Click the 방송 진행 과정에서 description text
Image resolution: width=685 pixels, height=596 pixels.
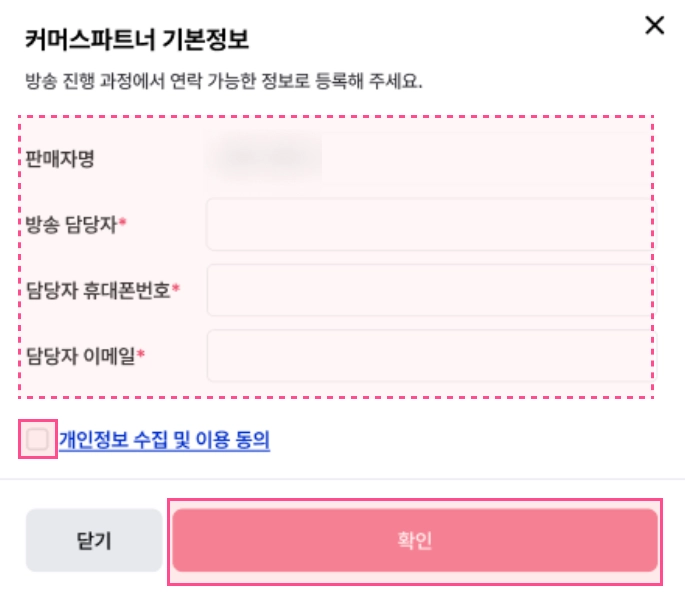pos(223,81)
